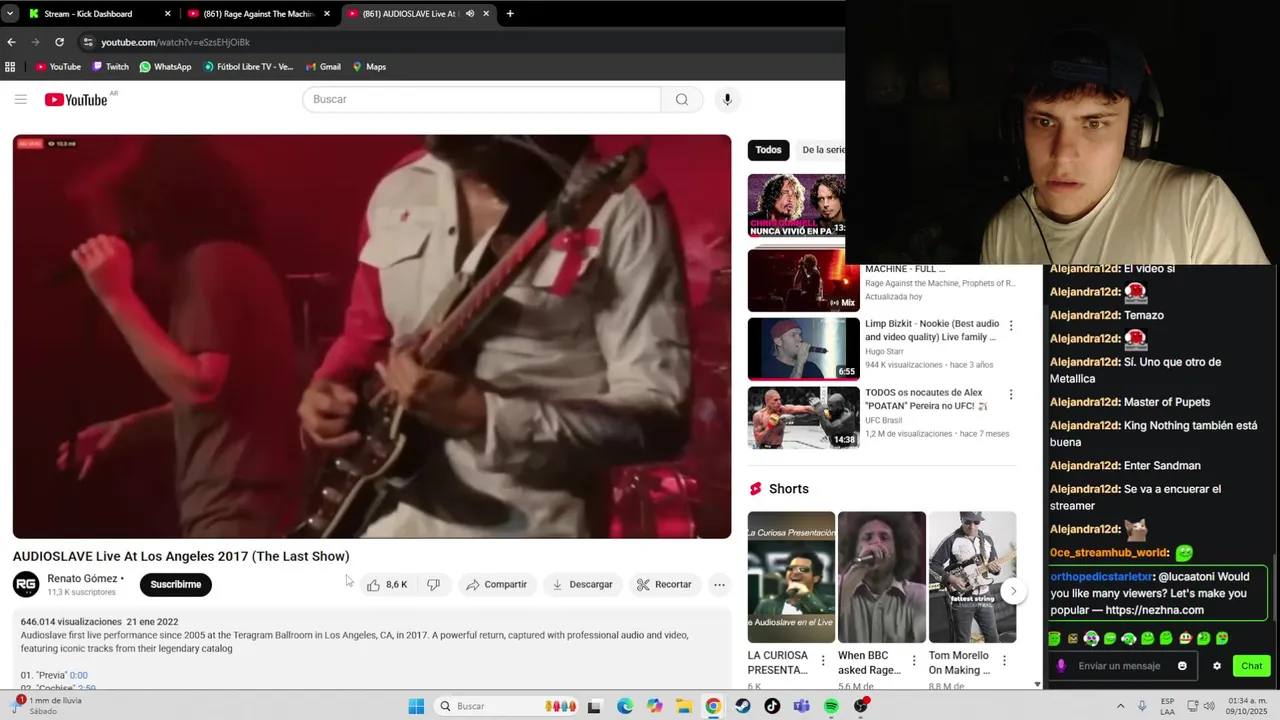Open the new tab plus button
This screenshot has height=720, width=1280.
click(x=510, y=13)
